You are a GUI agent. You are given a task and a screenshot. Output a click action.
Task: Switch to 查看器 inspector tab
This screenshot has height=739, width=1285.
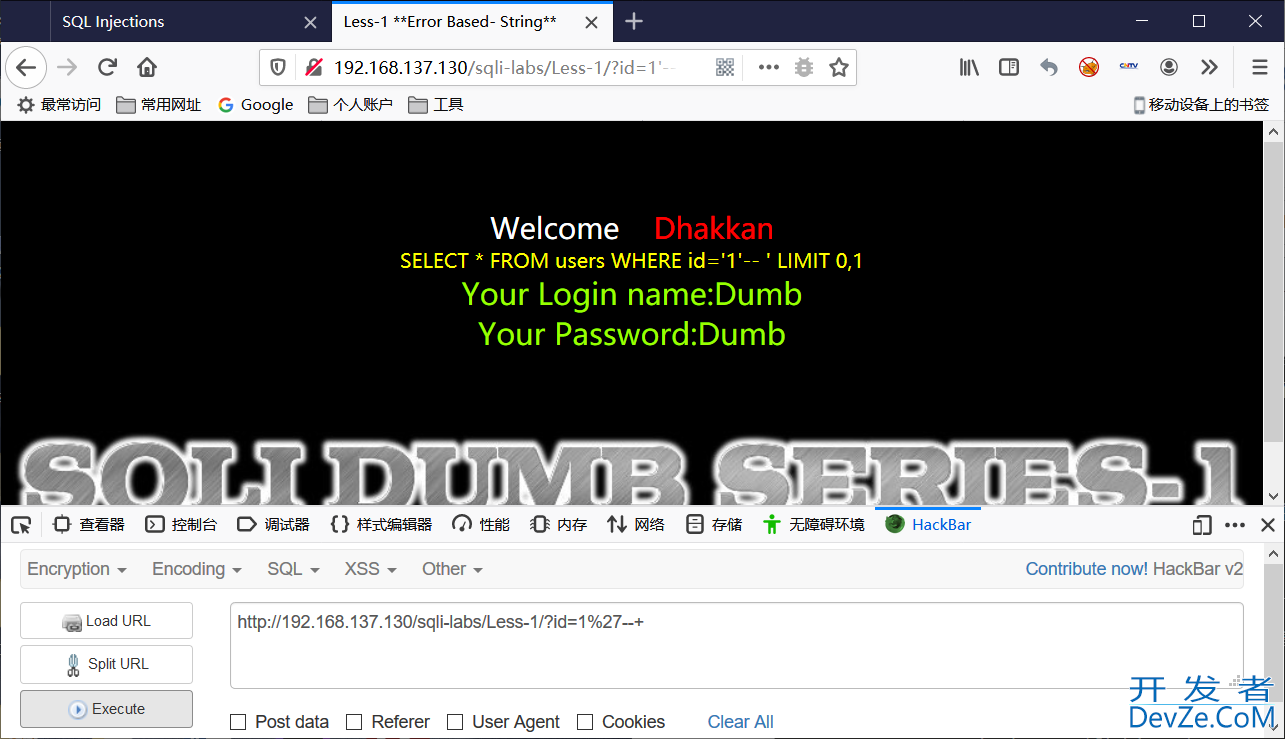(x=88, y=525)
